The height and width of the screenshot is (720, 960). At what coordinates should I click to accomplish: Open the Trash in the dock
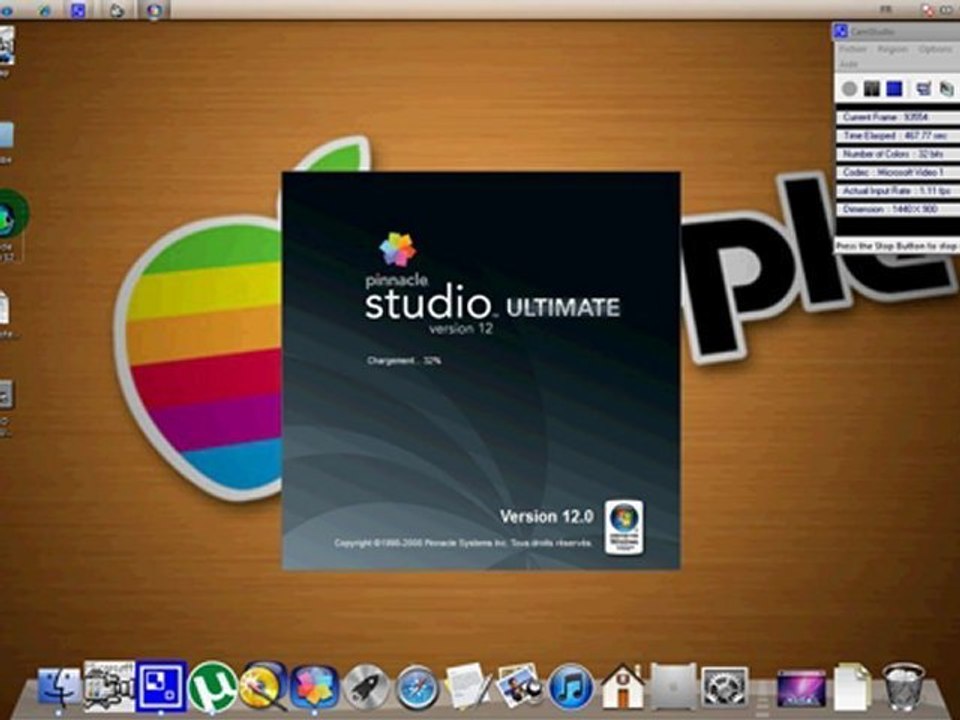[x=904, y=687]
